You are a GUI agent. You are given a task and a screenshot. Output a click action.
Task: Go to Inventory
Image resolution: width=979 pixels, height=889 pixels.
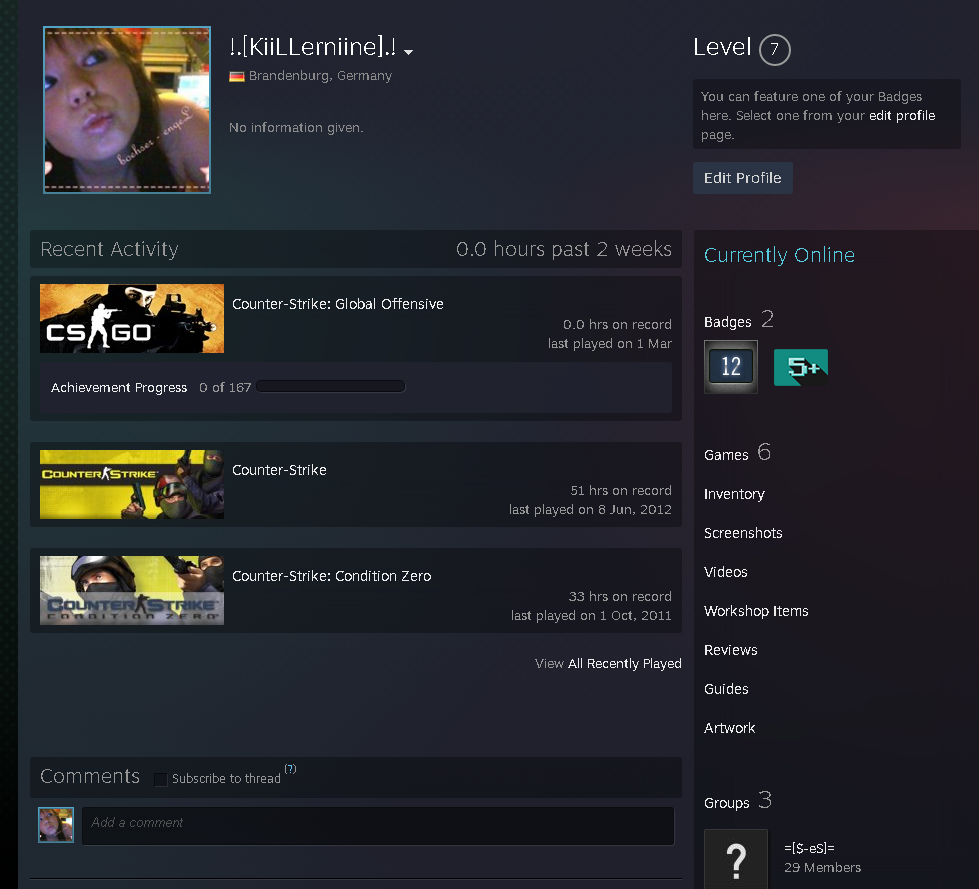point(734,494)
